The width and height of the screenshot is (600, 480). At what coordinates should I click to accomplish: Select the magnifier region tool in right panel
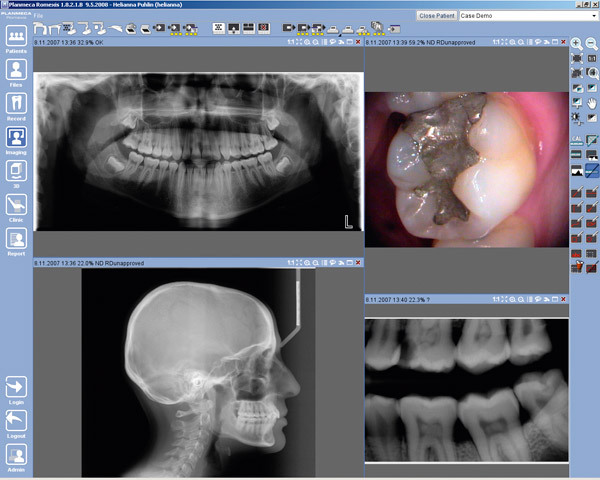592,73
